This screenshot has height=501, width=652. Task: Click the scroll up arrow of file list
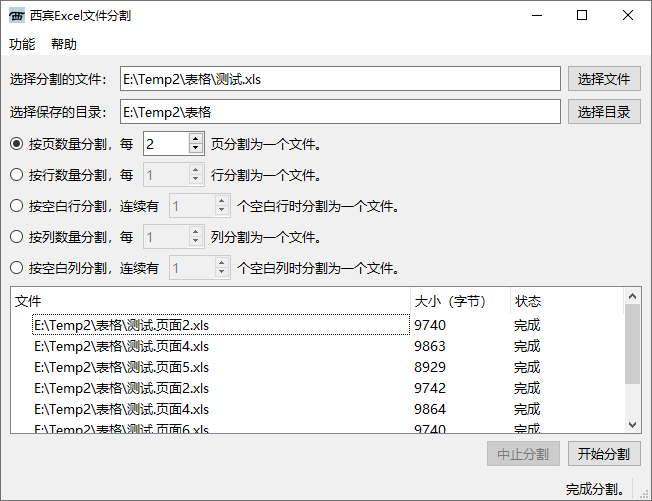(x=632, y=296)
